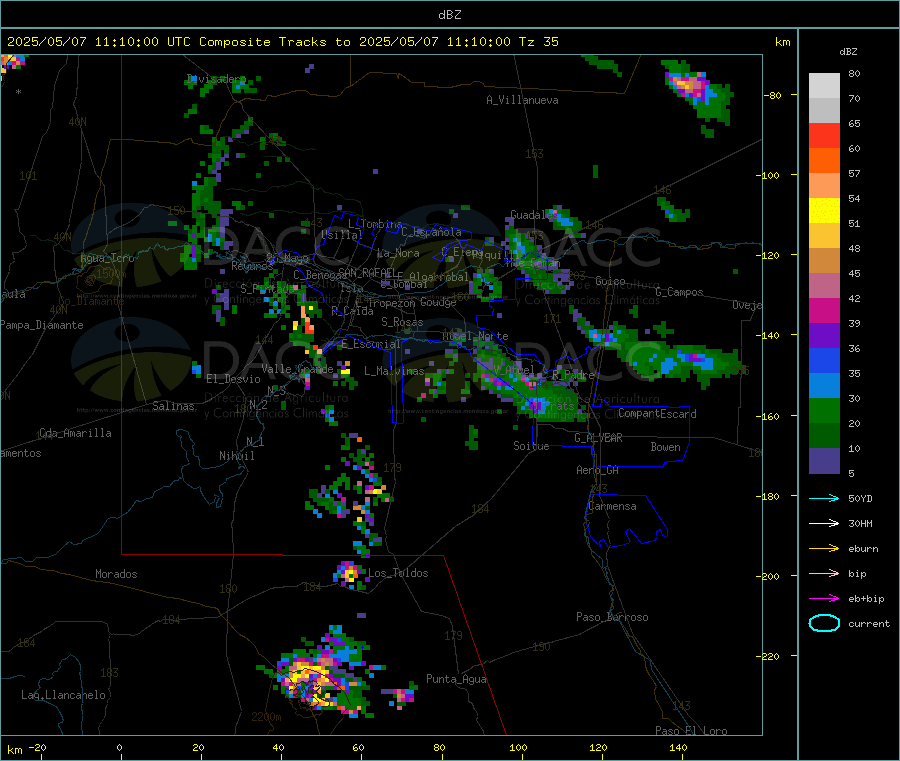
Task: Click the timestamp header '2025/05/07 11:10:00 UTC Composite Tracks'
Action: click(167, 42)
